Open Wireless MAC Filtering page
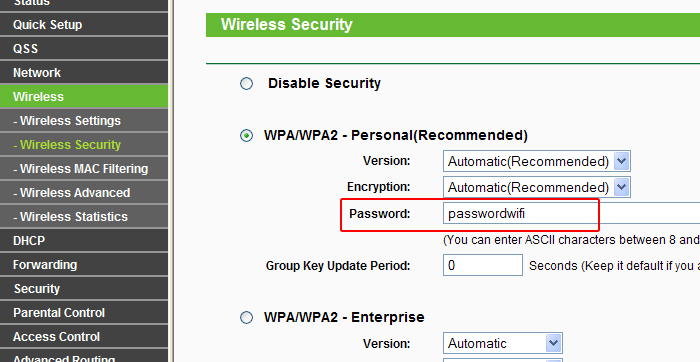This screenshot has width=700, height=362. click(x=84, y=169)
